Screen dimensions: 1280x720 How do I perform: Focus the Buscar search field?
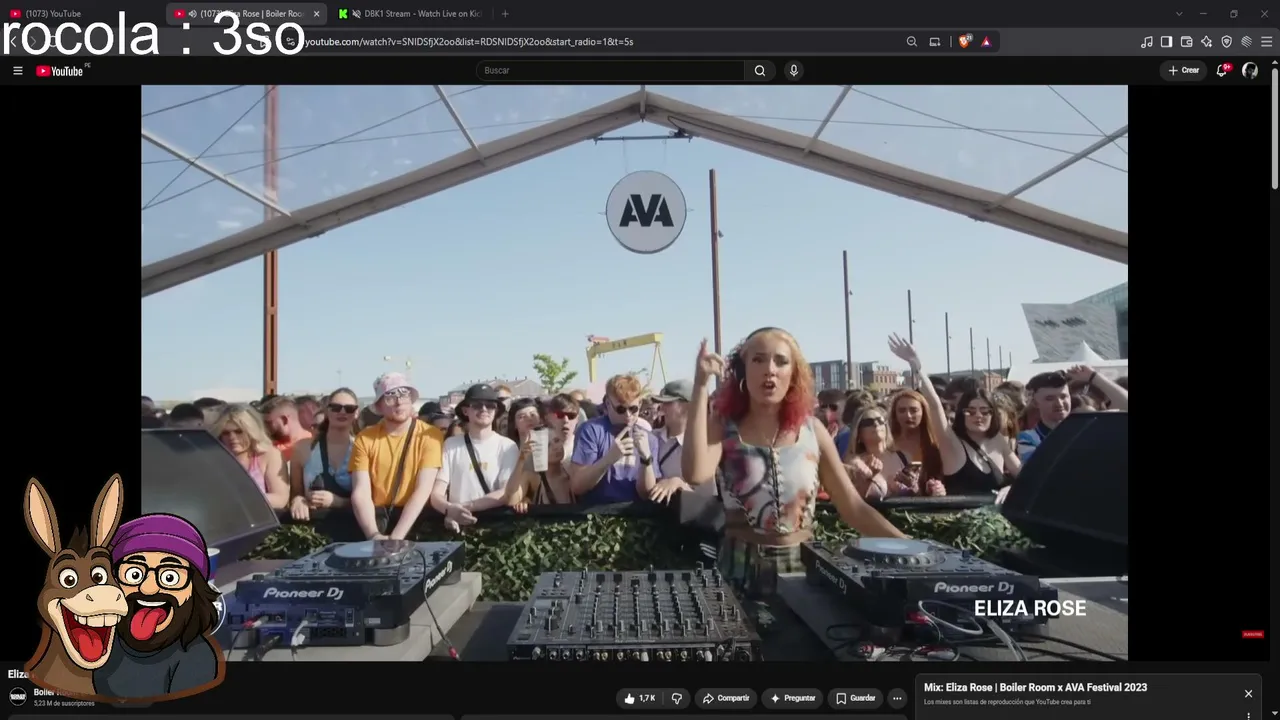point(611,70)
